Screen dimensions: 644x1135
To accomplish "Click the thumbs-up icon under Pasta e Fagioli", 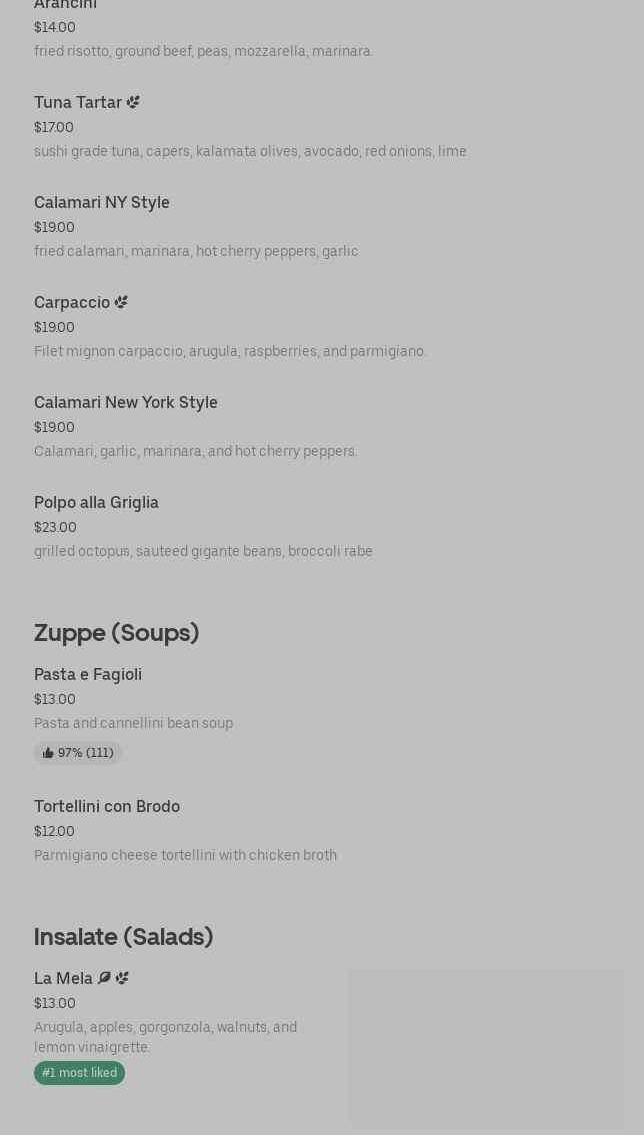I will [48, 753].
